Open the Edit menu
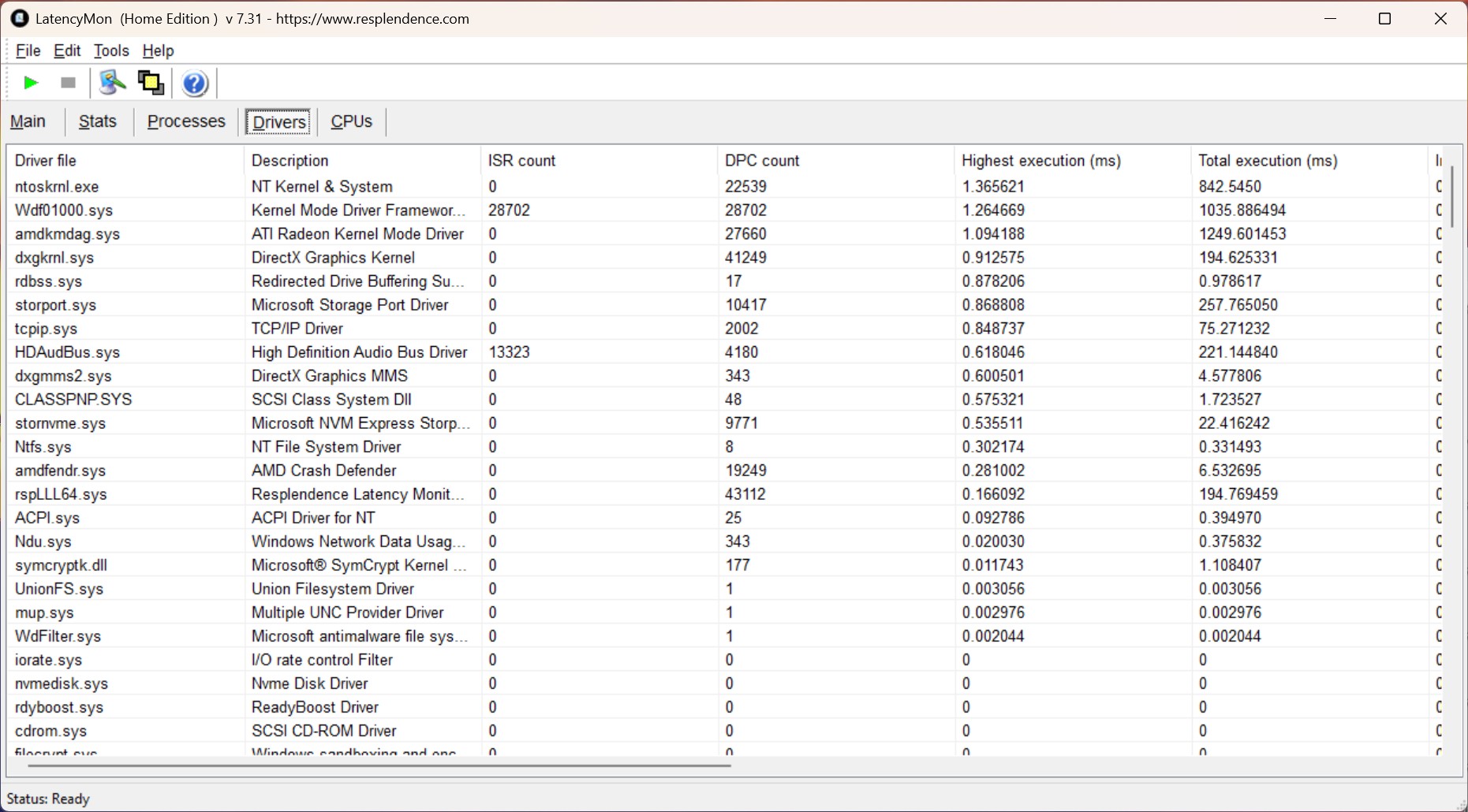The image size is (1468, 812). coord(67,50)
